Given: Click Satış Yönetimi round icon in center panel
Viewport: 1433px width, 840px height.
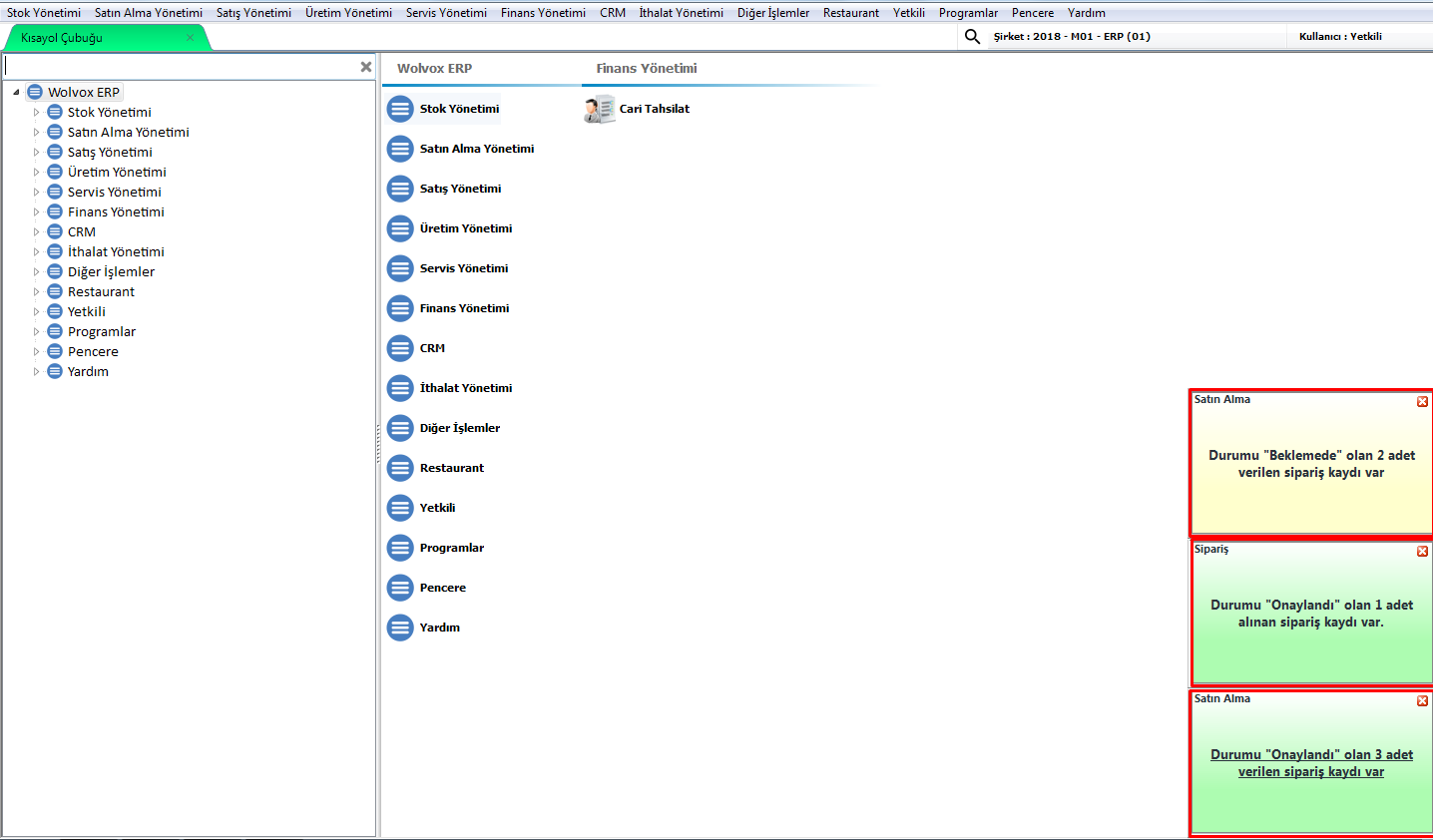Looking at the screenshot, I should point(400,189).
